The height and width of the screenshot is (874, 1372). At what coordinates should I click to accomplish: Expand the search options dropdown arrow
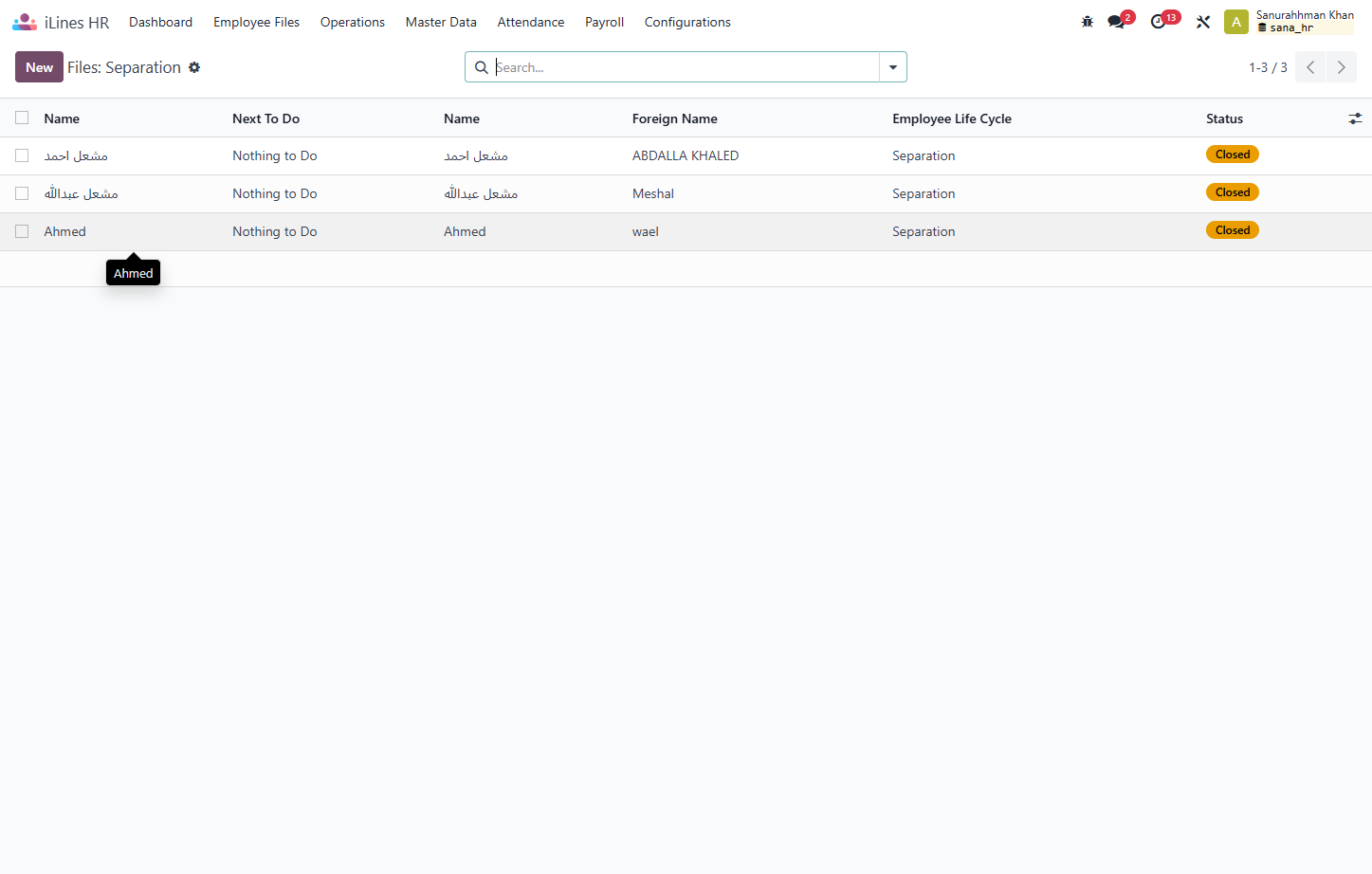pyautogui.click(x=893, y=67)
